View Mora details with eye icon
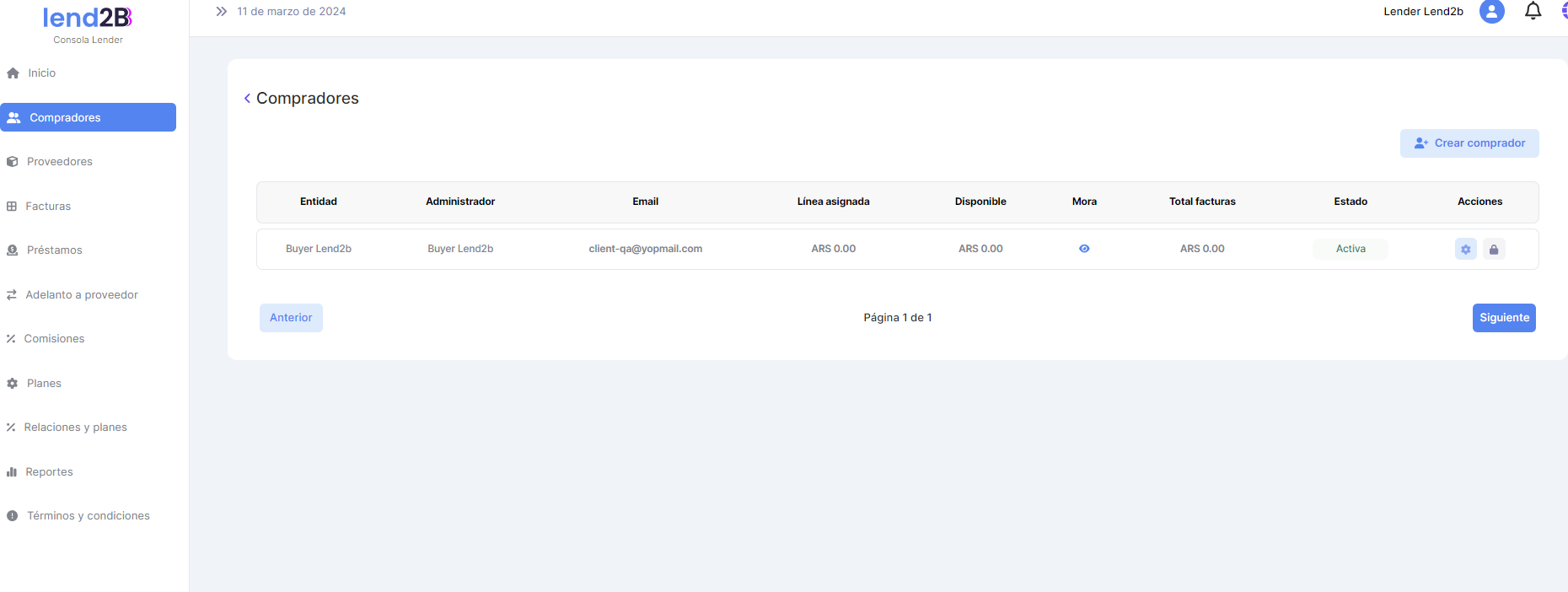 tap(1084, 249)
